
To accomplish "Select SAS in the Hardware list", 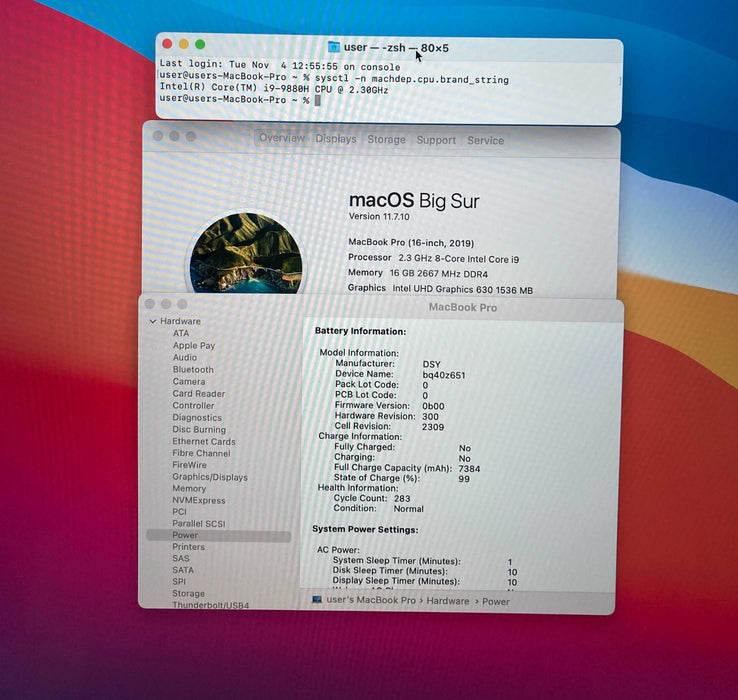I will click(x=181, y=558).
